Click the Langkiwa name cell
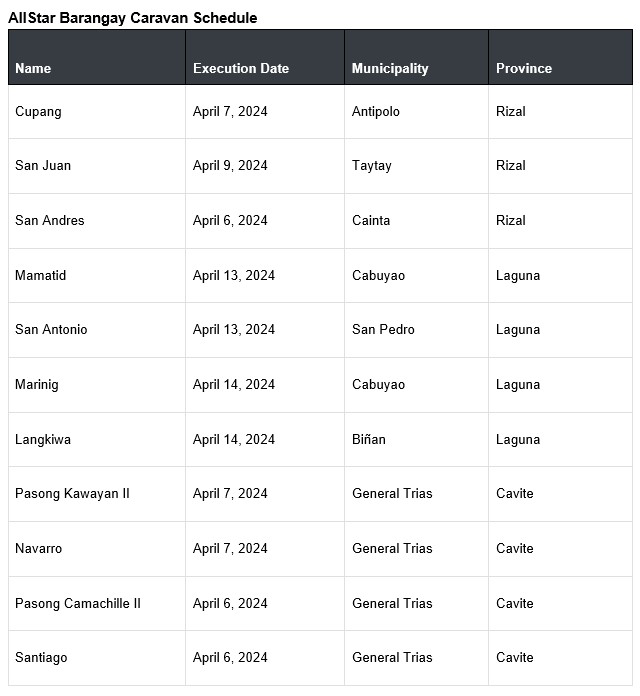640x696 pixels. pyautogui.click(x=43, y=439)
